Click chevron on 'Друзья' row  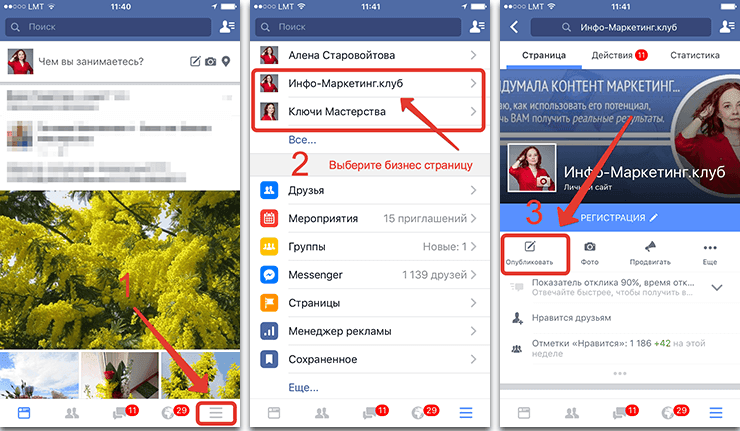coord(473,190)
